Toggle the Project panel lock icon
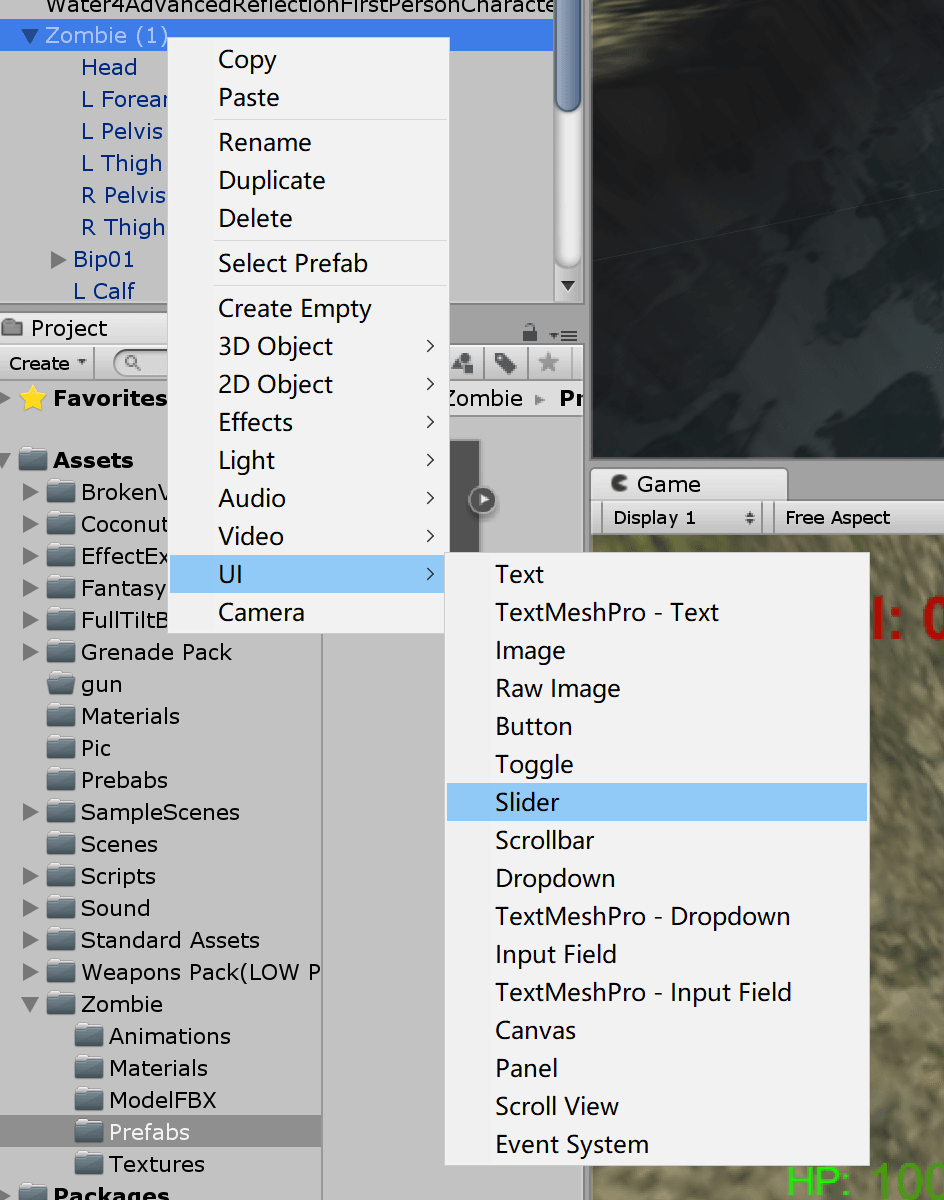 point(530,332)
